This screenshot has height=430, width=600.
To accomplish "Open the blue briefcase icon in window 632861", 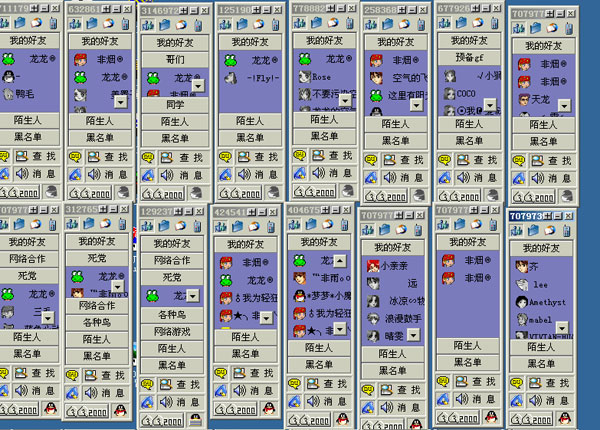I will pyautogui.click(x=92, y=24).
